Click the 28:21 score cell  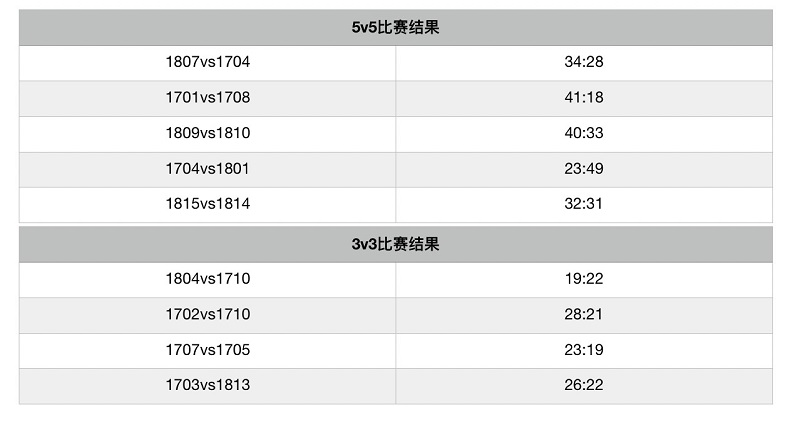point(584,315)
